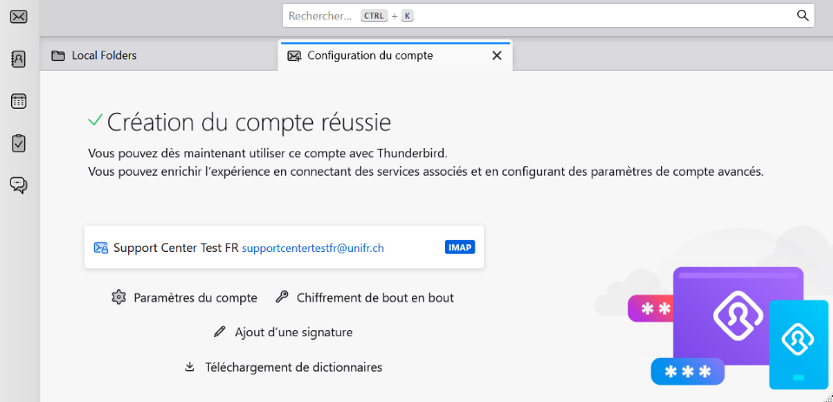The image size is (833, 402).
Task: Click the envelope icon on account card
Action: tap(100, 248)
